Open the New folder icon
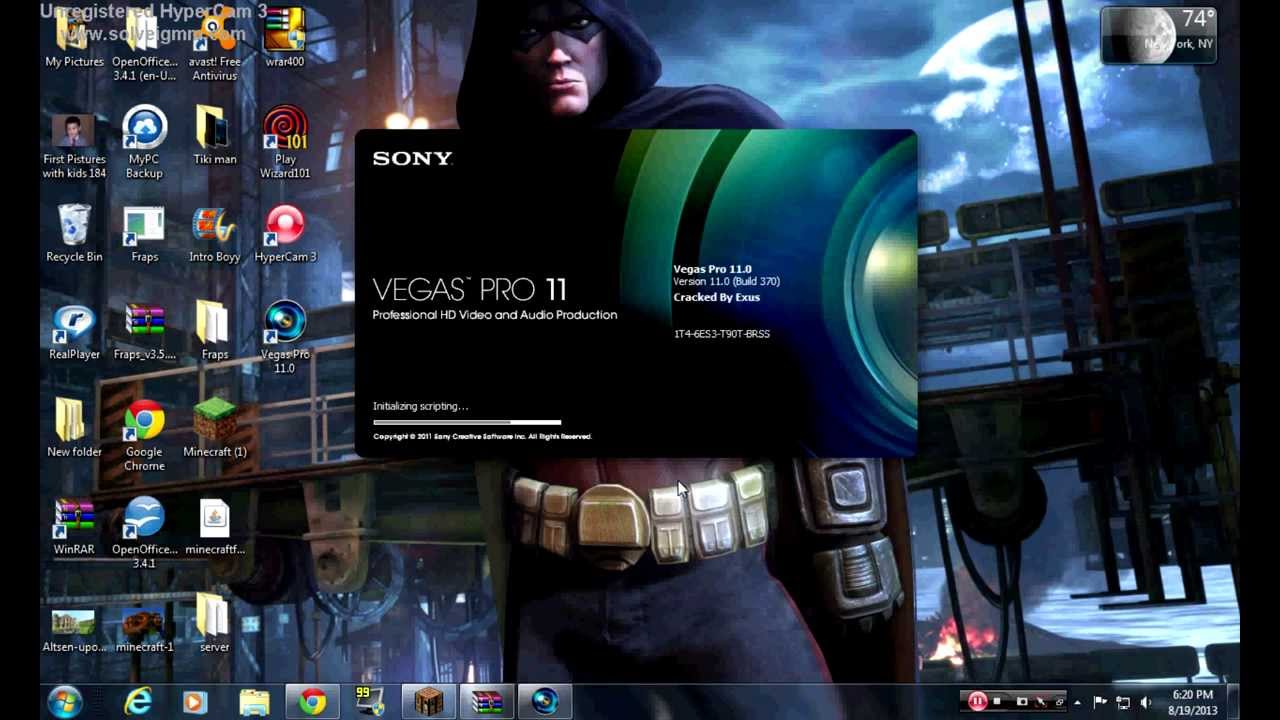This screenshot has height=720, width=1280. tap(74, 429)
